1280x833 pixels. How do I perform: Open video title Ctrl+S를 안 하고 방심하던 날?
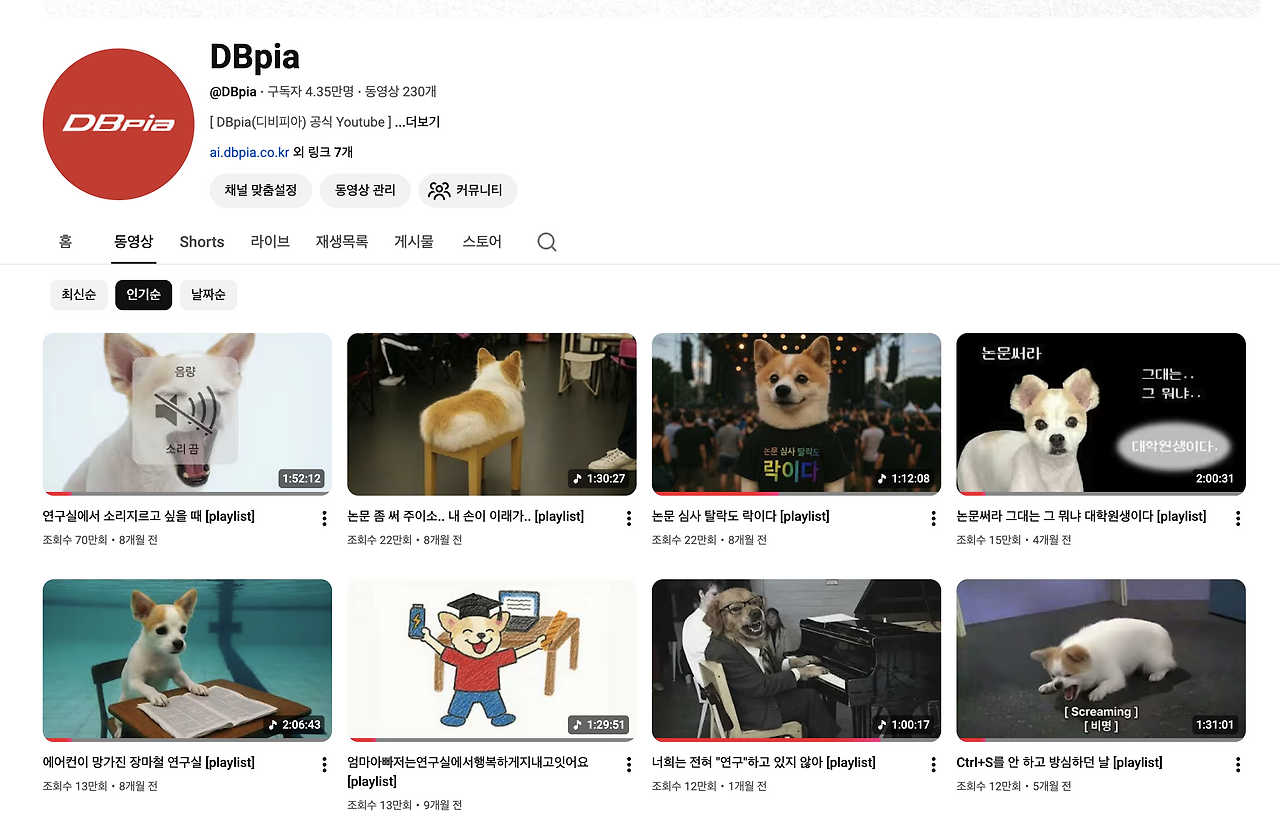1059,763
